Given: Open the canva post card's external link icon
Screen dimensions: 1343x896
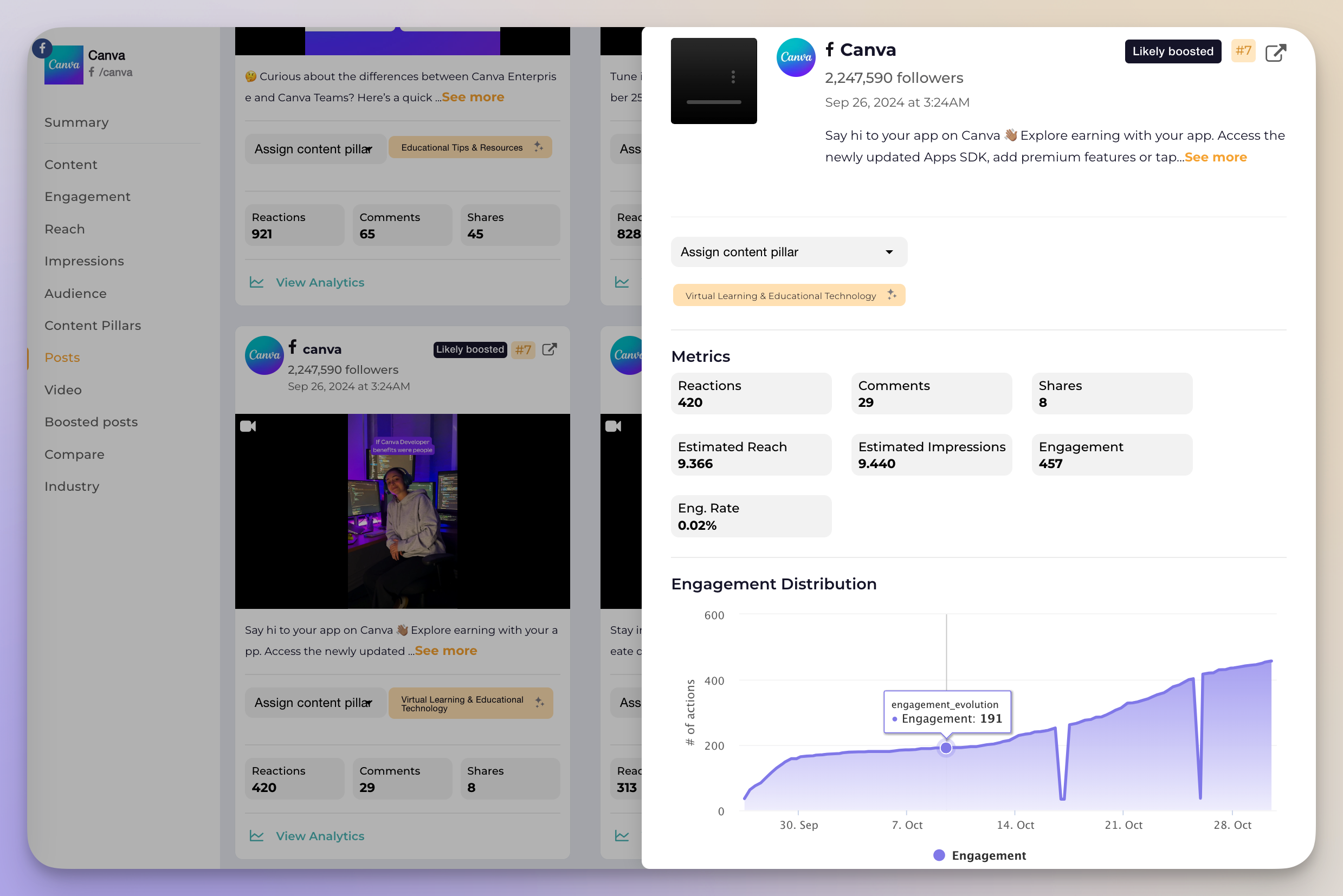Looking at the screenshot, I should tap(549, 349).
